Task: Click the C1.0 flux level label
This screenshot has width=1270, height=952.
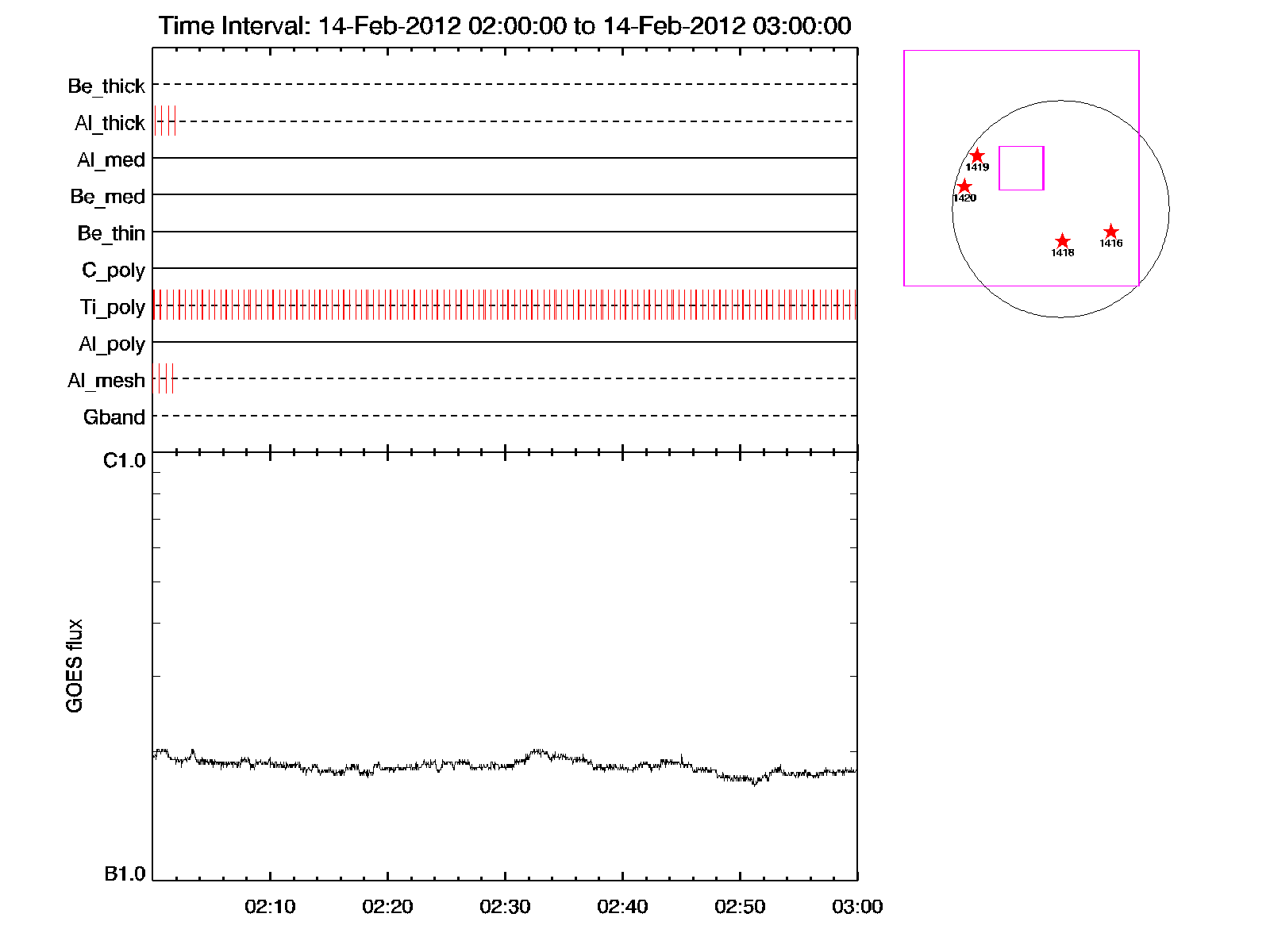Action: [x=125, y=461]
